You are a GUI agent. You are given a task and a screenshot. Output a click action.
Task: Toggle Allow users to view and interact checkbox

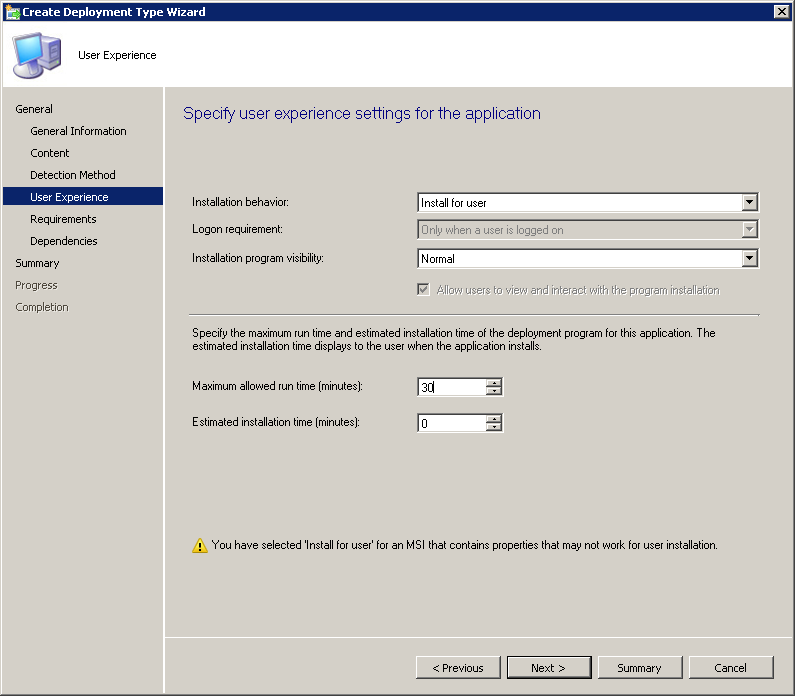424,290
